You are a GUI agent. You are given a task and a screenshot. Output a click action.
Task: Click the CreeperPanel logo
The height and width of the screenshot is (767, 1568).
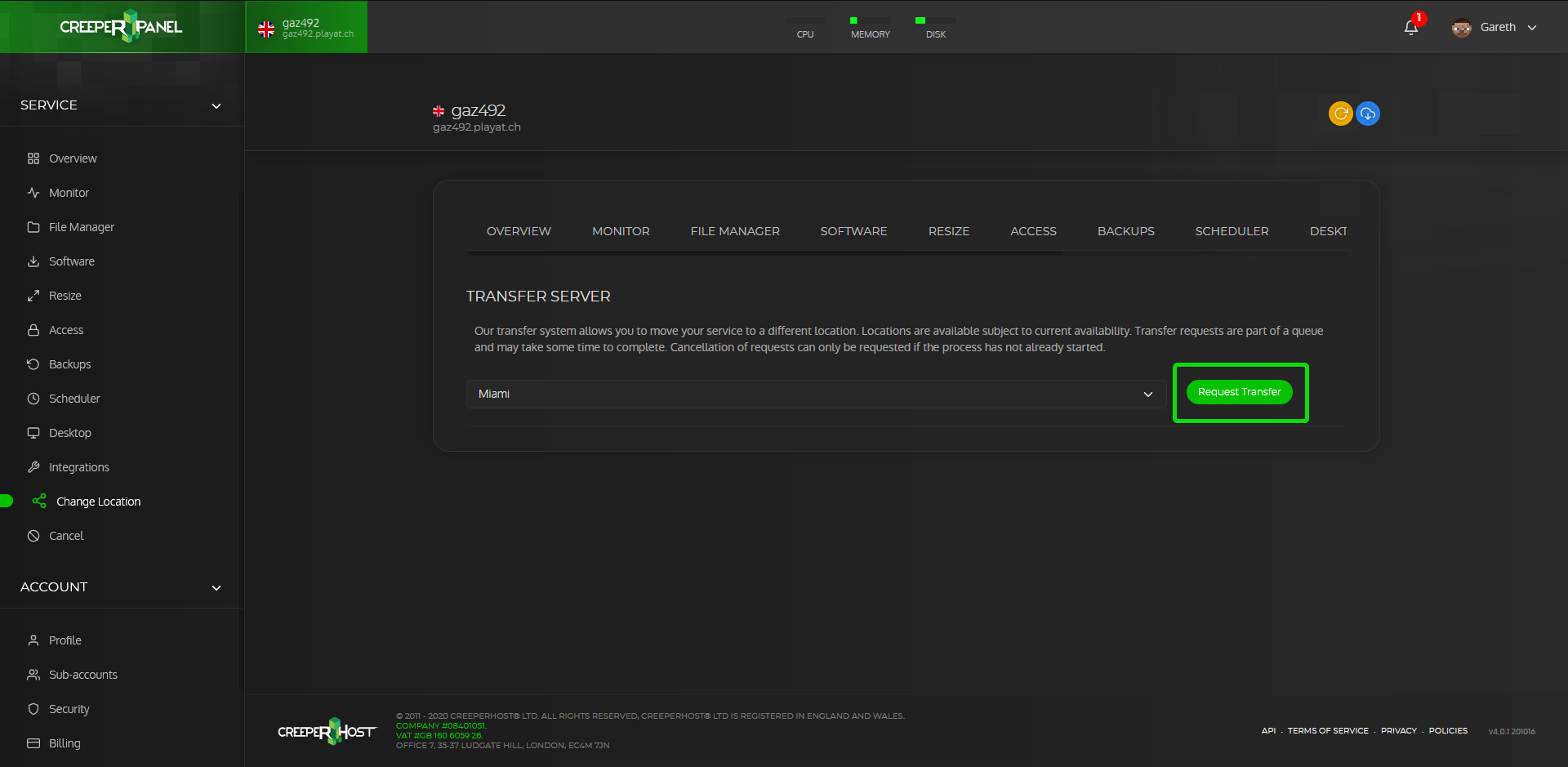tap(121, 27)
